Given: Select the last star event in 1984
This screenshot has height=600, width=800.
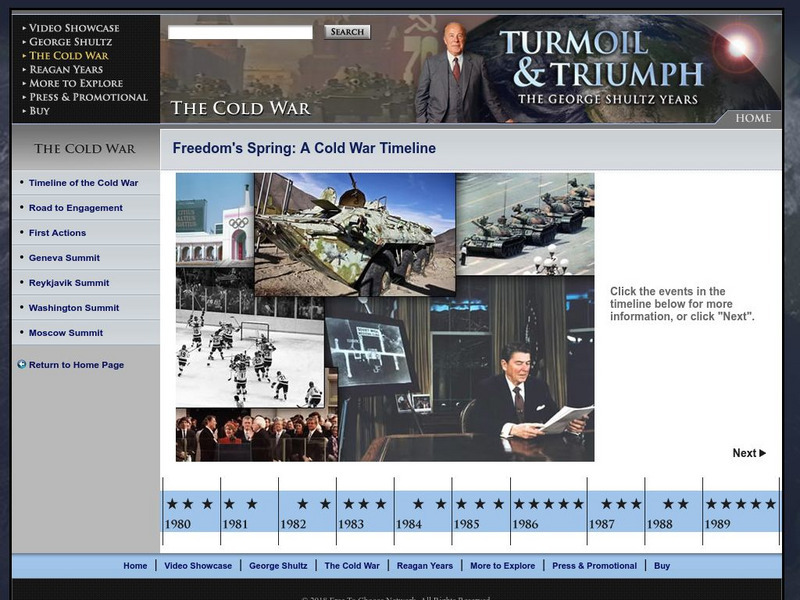Looking at the screenshot, I should tap(441, 504).
